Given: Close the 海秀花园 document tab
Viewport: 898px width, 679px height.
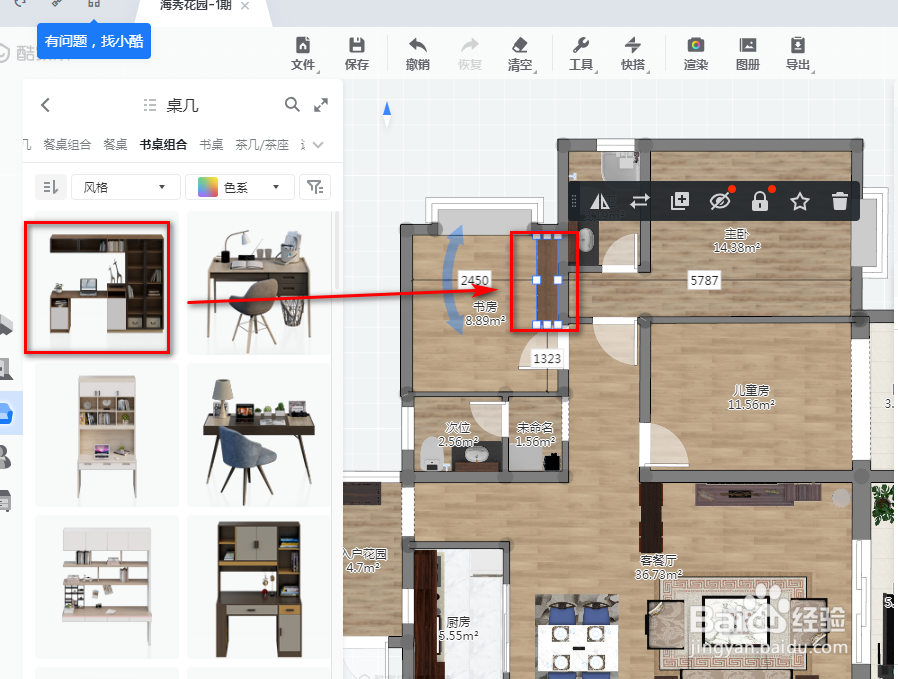Looking at the screenshot, I should pyautogui.click(x=245, y=6).
